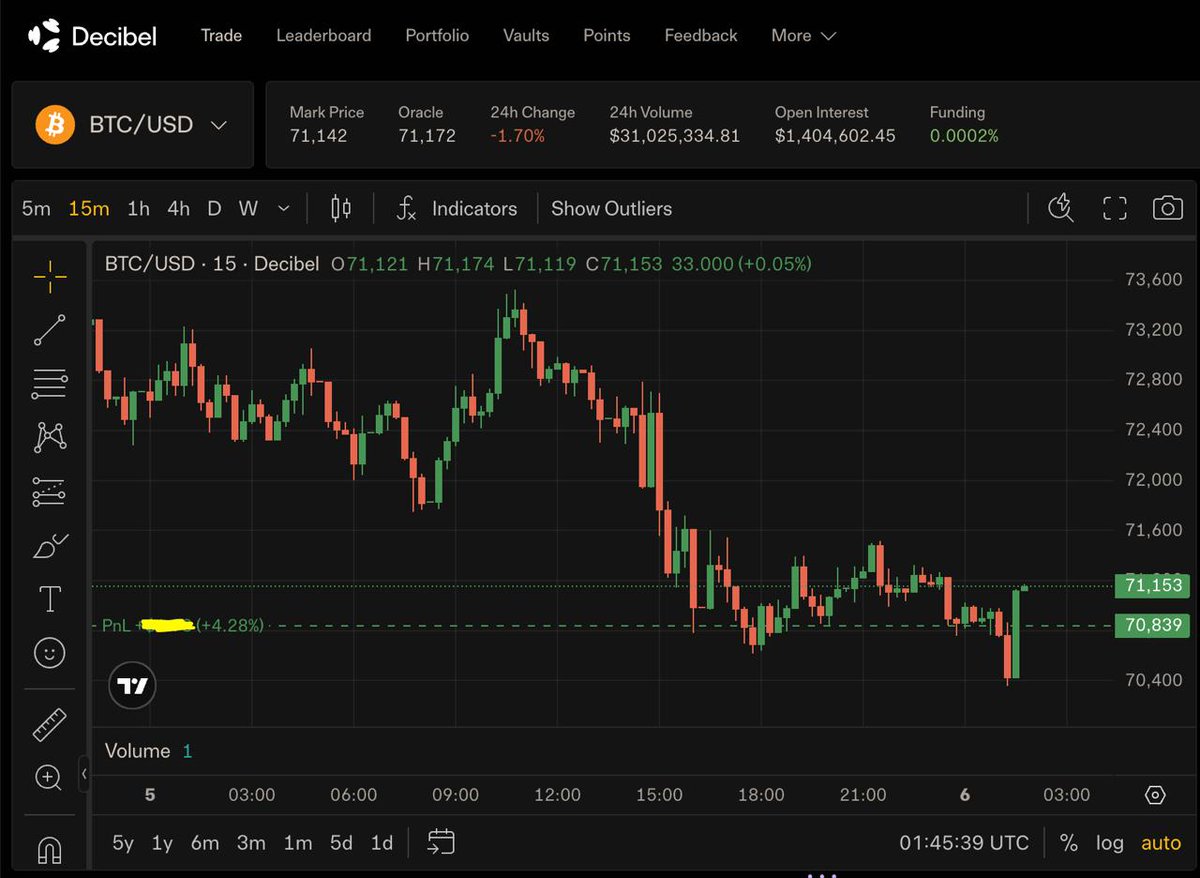1200x878 pixels.
Task: Set chart range to 1m
Action: (298, 843)
